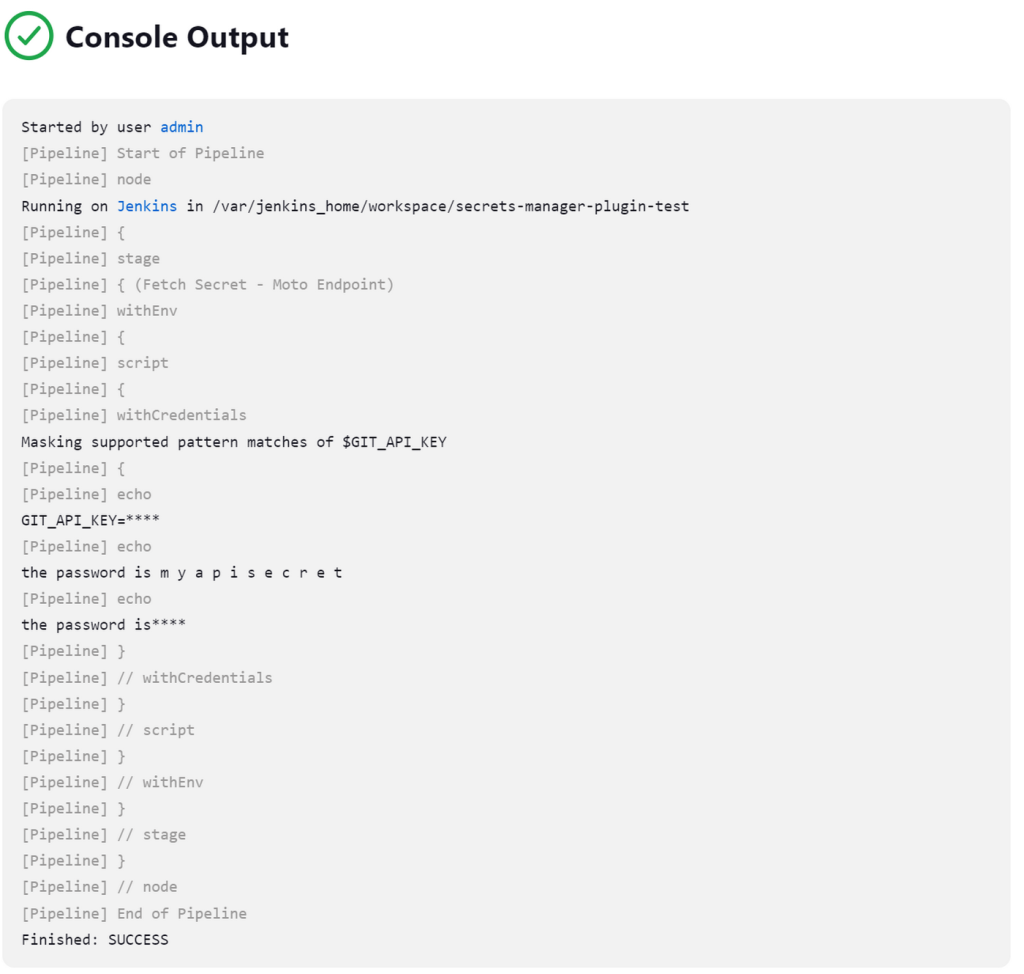The image size is (1024, 974).
Task: Click the '// withEnv' closing log line
Action: coord(112,783)
